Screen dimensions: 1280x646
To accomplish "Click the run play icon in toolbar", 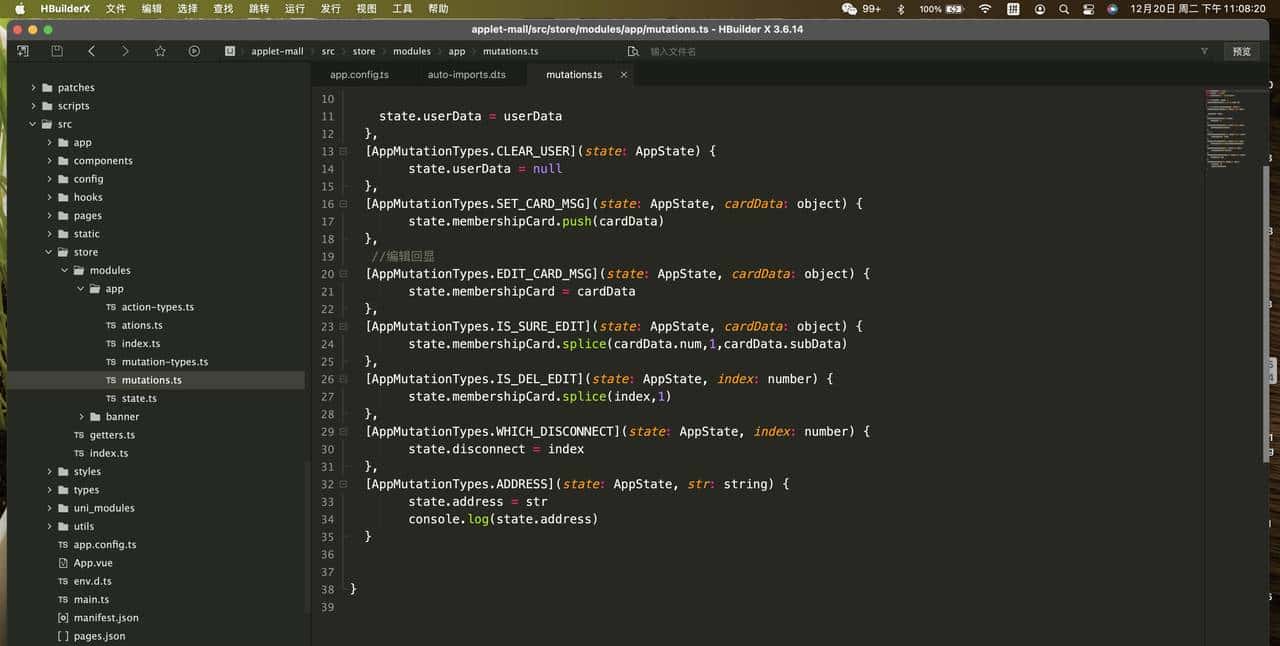I will [194, 51].
